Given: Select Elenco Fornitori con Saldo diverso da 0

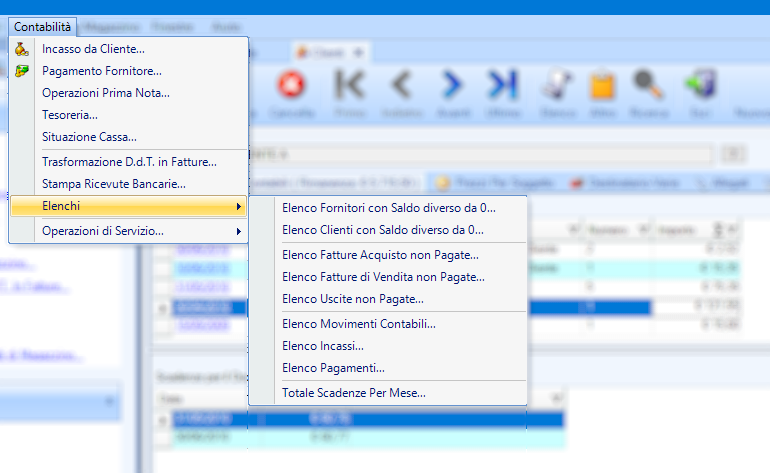Looking at the screenshot, I should 389,208.
